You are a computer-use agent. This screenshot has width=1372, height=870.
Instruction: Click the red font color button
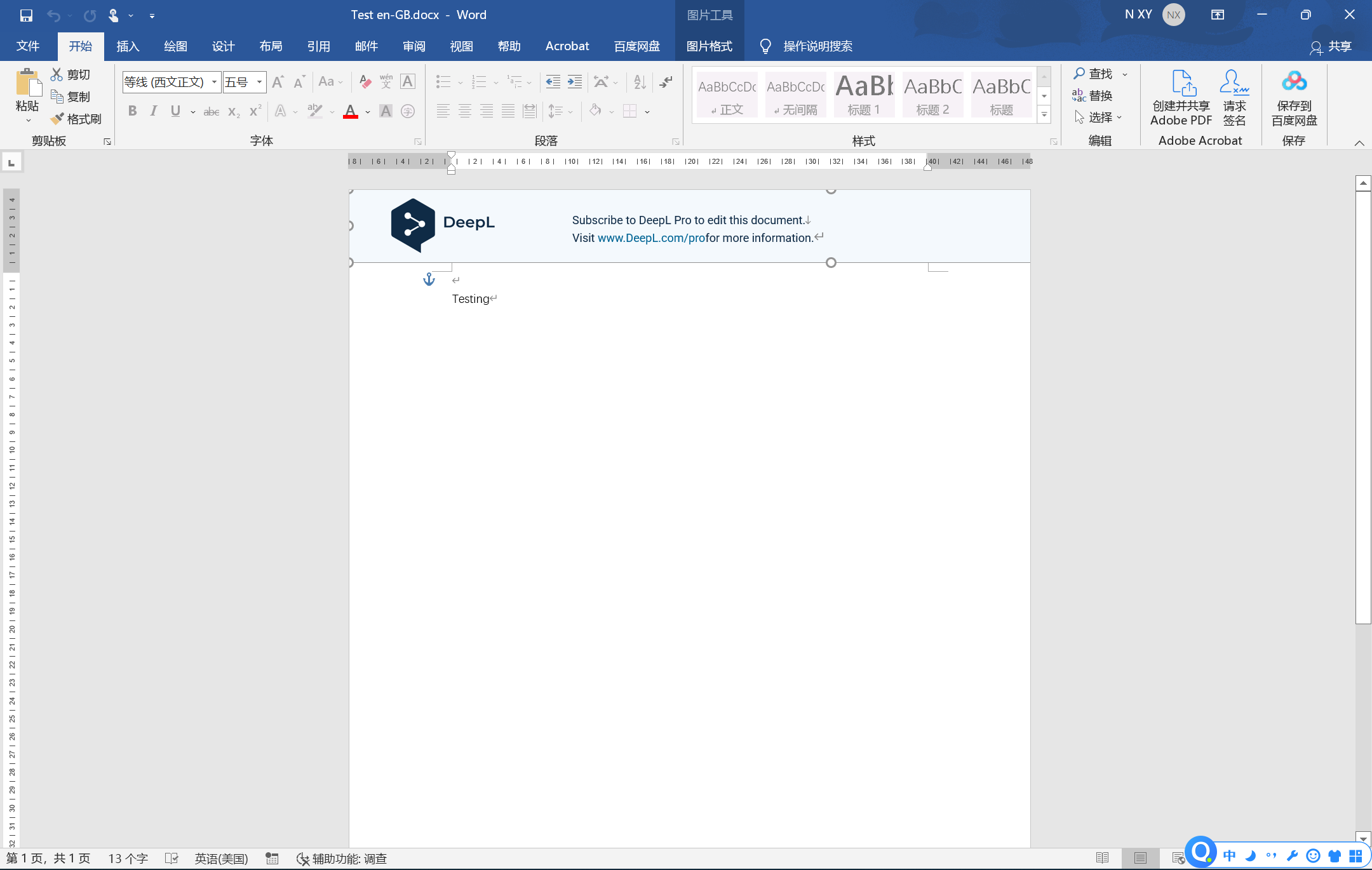(350, 112)
